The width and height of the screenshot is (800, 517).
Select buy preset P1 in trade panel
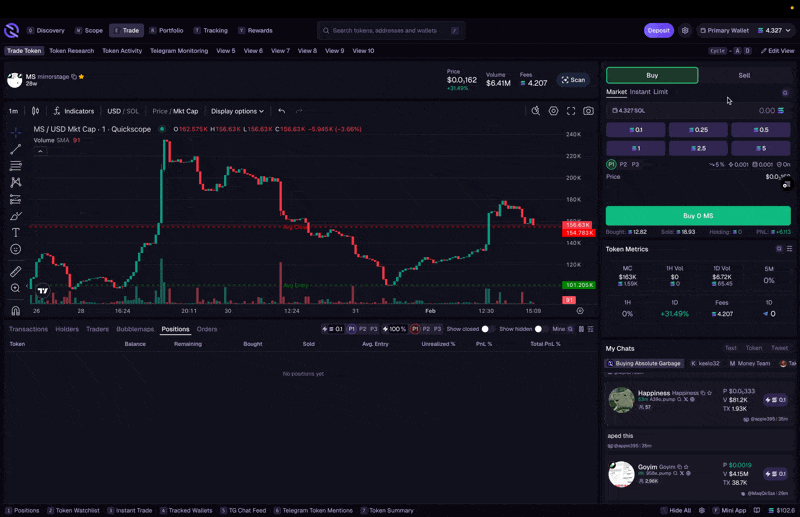click(x=611, y=164)
